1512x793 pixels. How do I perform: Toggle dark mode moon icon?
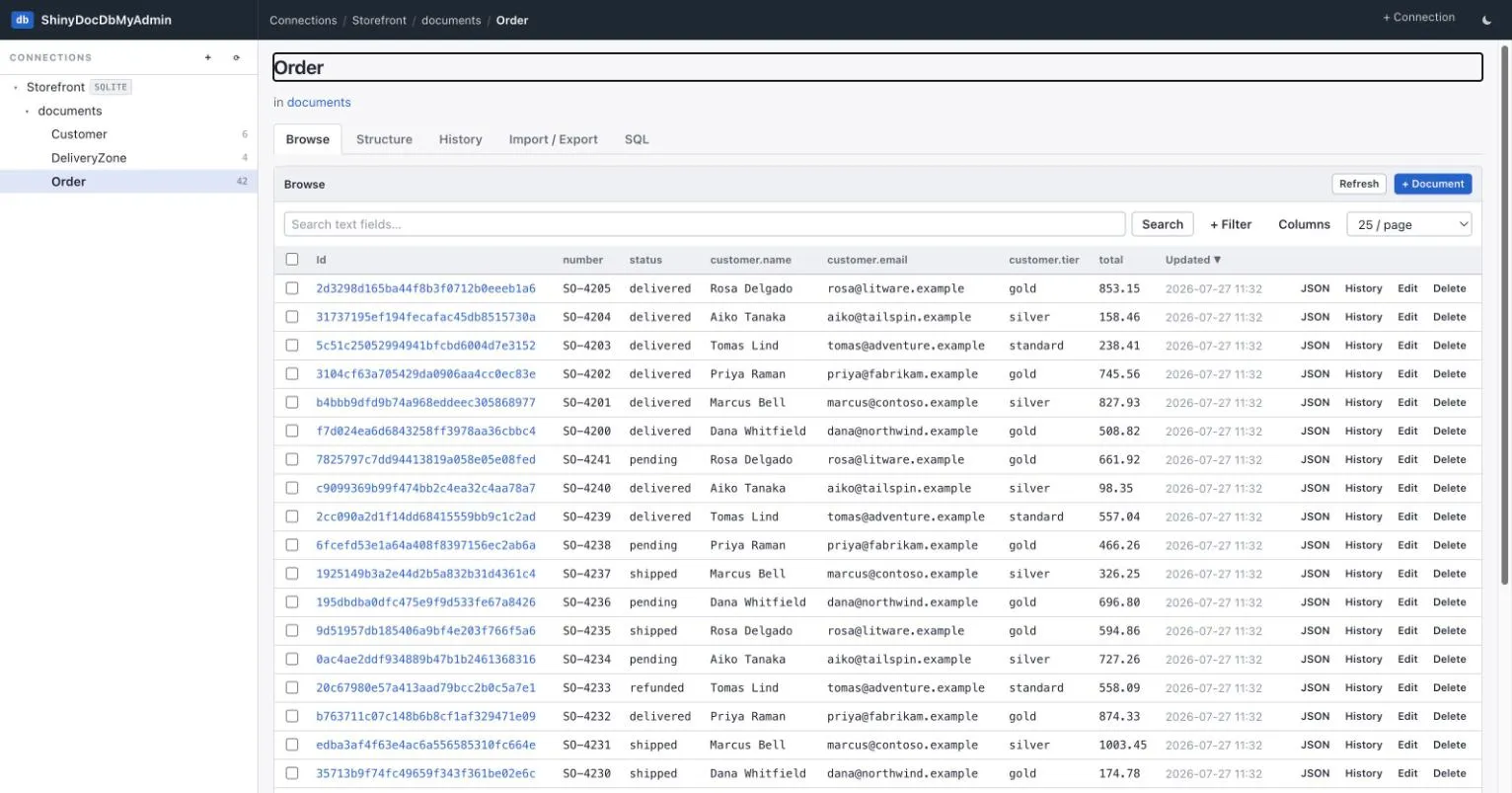pyautogui.click(x=1487, y=19)
